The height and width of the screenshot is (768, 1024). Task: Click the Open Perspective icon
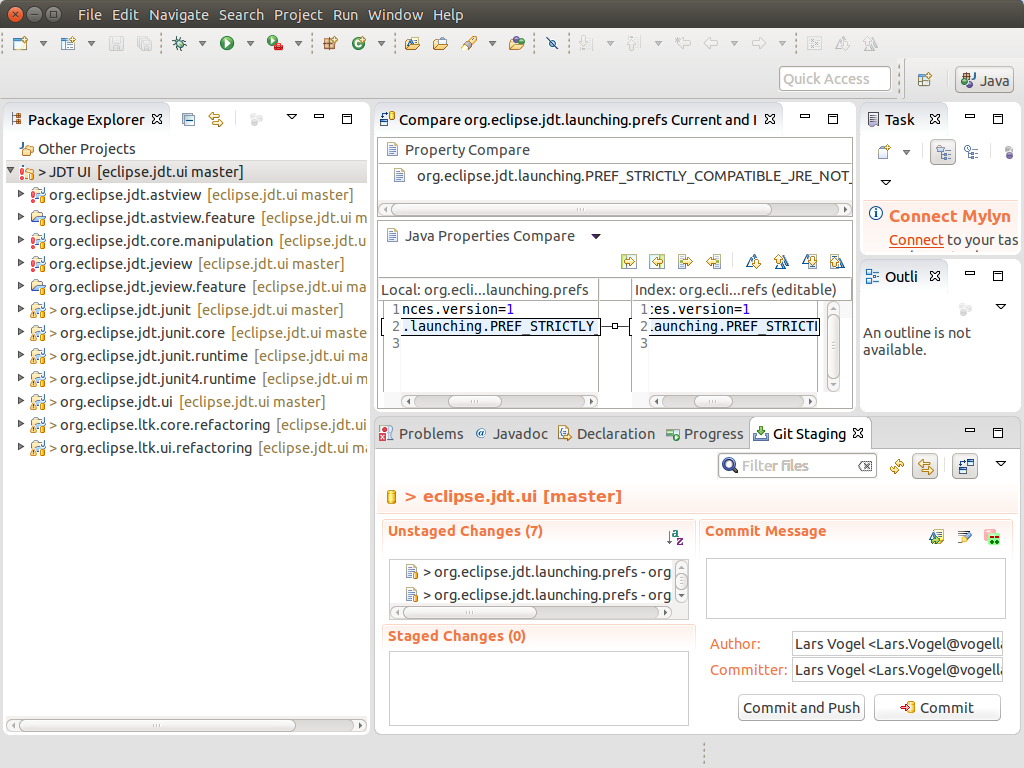[924, 80]
